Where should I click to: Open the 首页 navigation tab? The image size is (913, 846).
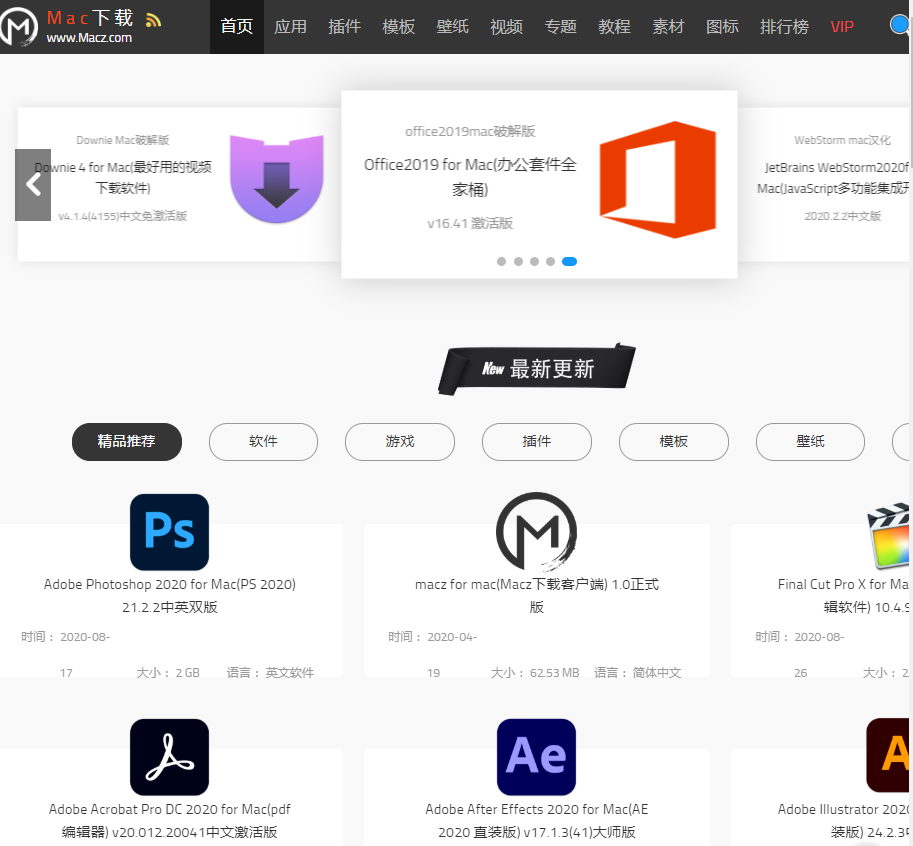[237, 27]
